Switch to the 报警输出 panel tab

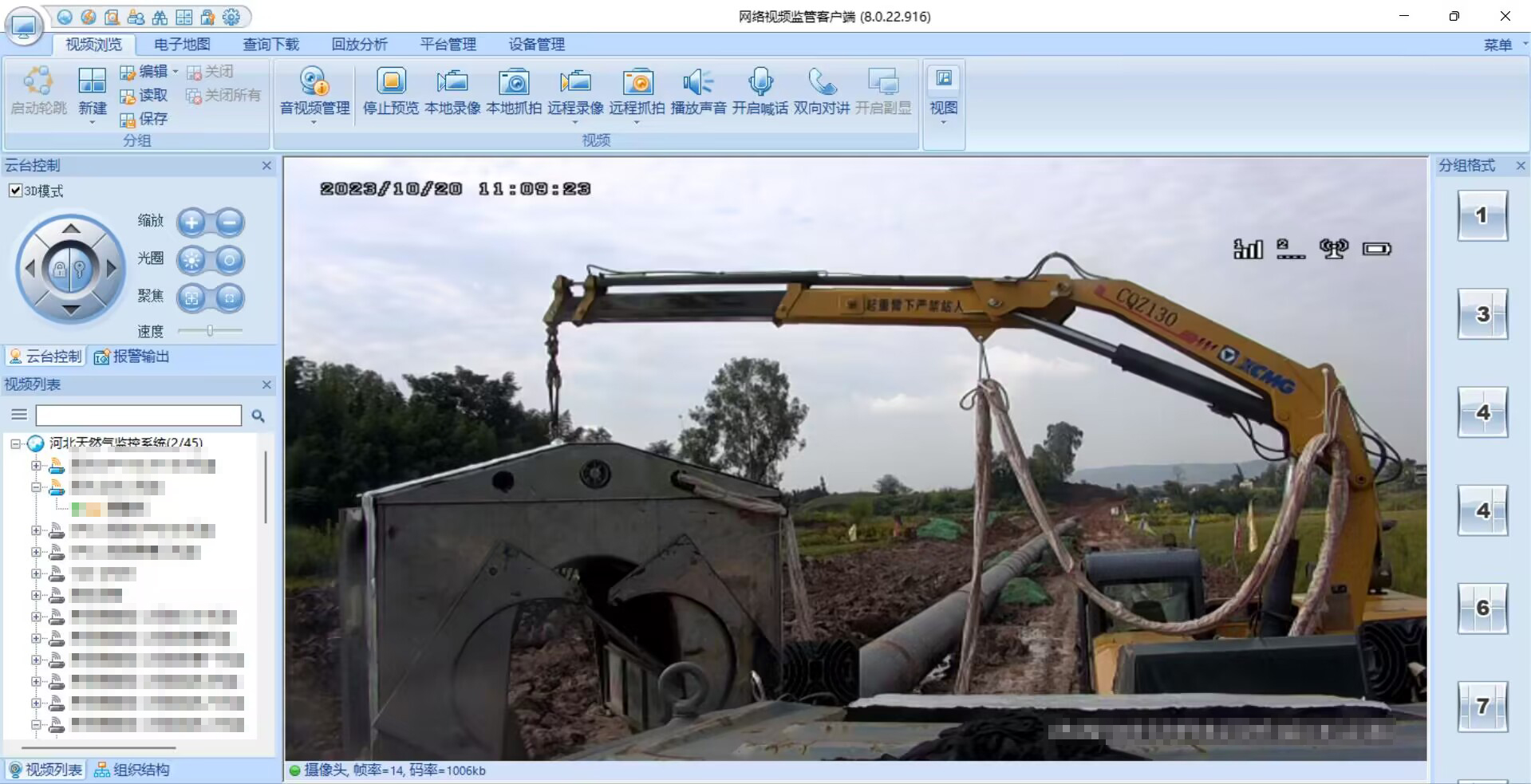[132, 357]
